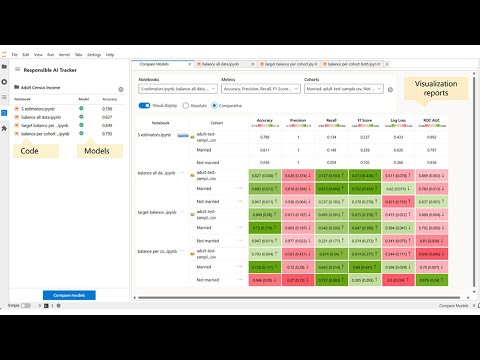Screen dimensions: 480x360
Task: Click the Log Loss column color gradient legend
Action: [x=399, y=126]
